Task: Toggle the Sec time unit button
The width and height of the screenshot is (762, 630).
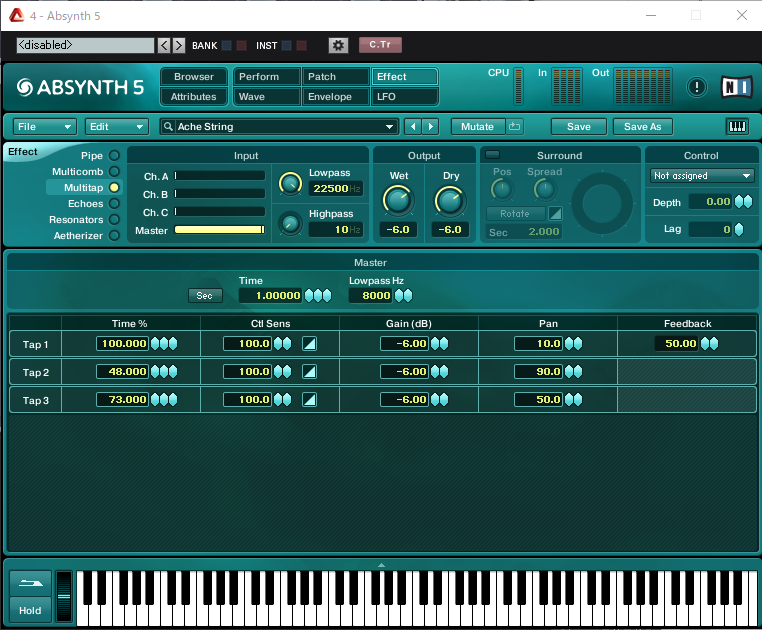Action: [205, 296]
